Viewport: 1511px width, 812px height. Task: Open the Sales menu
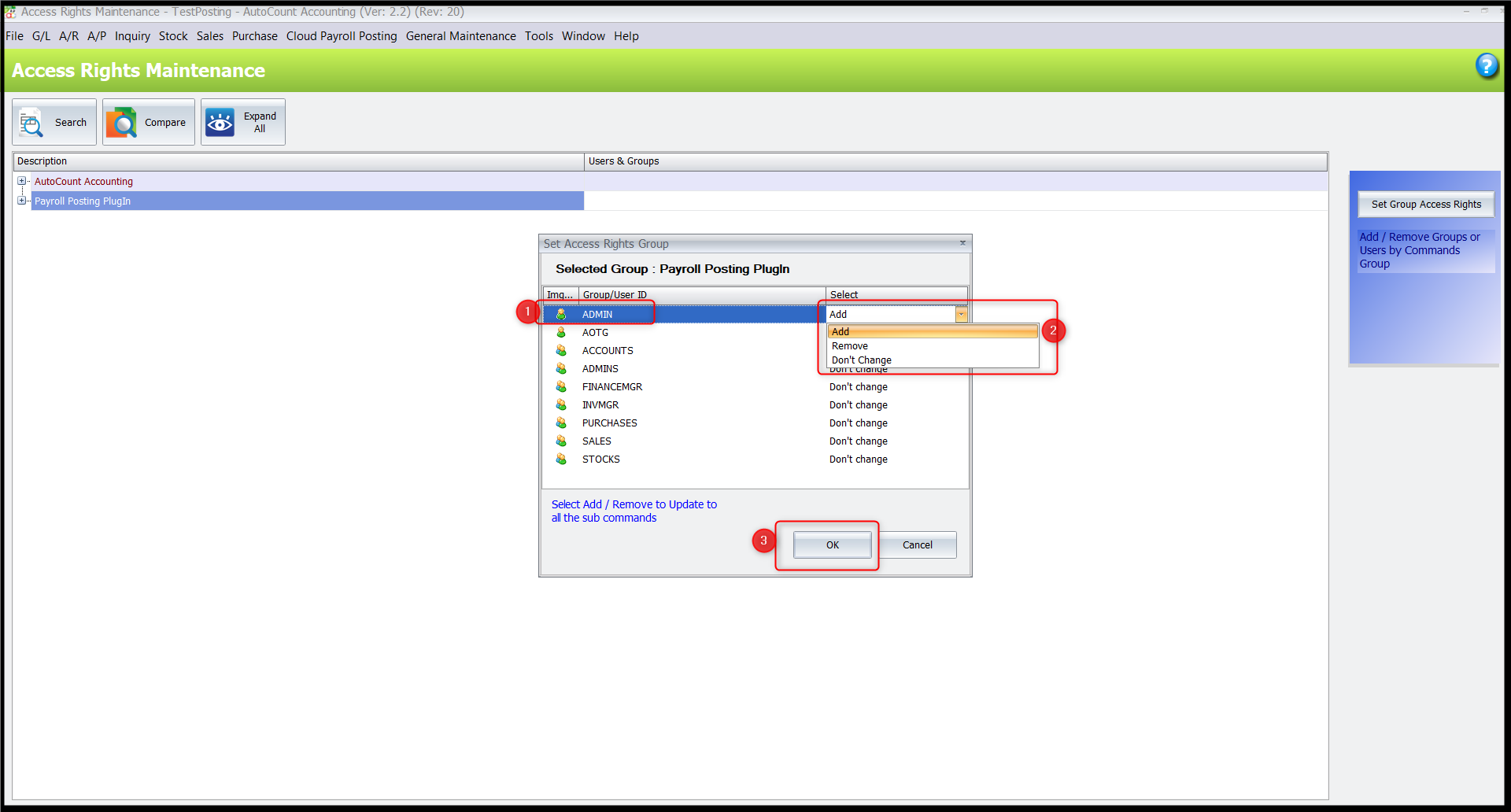coord(210,36)
